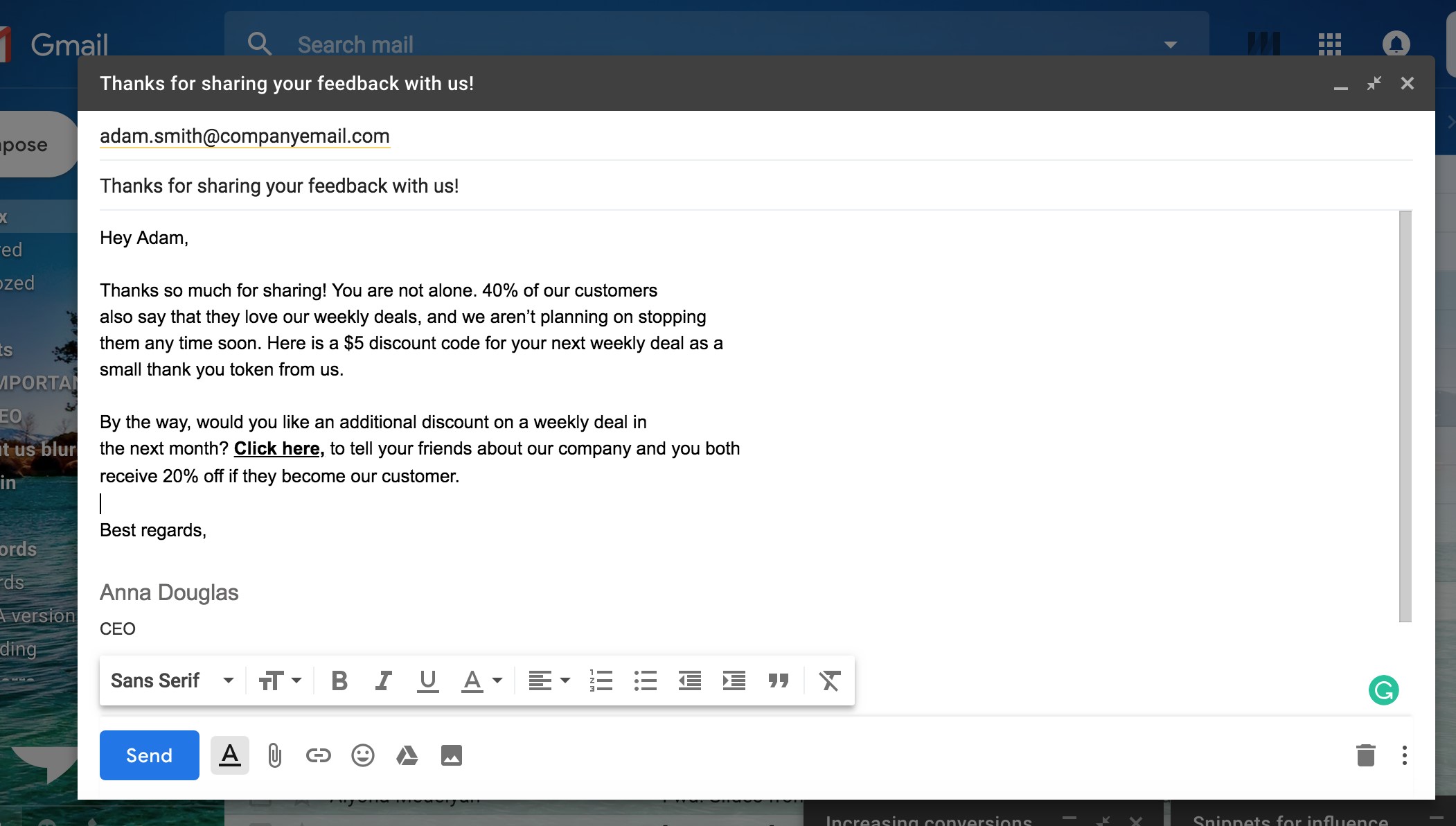Click the attach files paperclip icon
Screen dimensions: 1456x826
pyautogui.click(x=274, y=755)
